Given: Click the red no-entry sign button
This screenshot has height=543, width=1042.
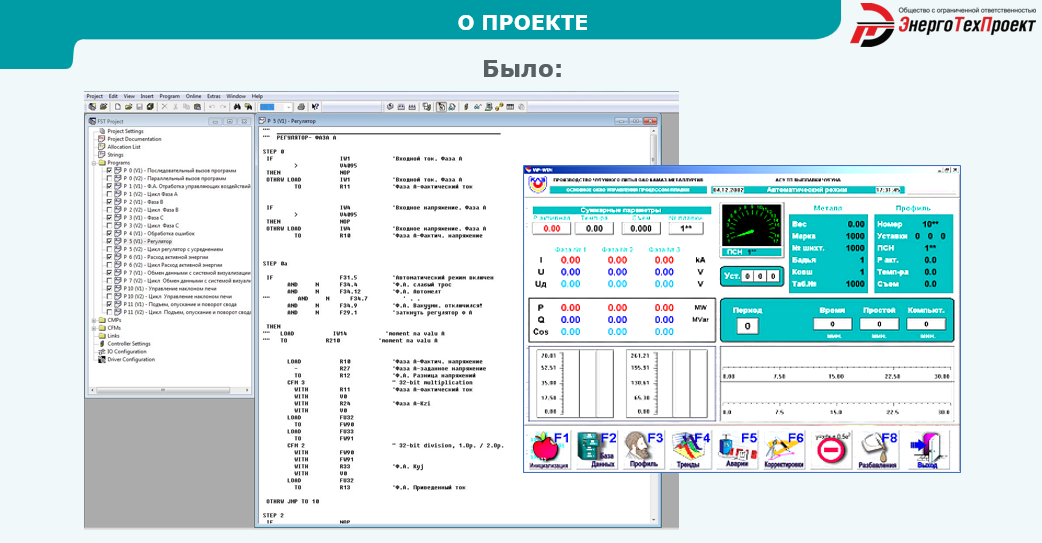Looking at the screenshot, I should (x=831, y=451).
